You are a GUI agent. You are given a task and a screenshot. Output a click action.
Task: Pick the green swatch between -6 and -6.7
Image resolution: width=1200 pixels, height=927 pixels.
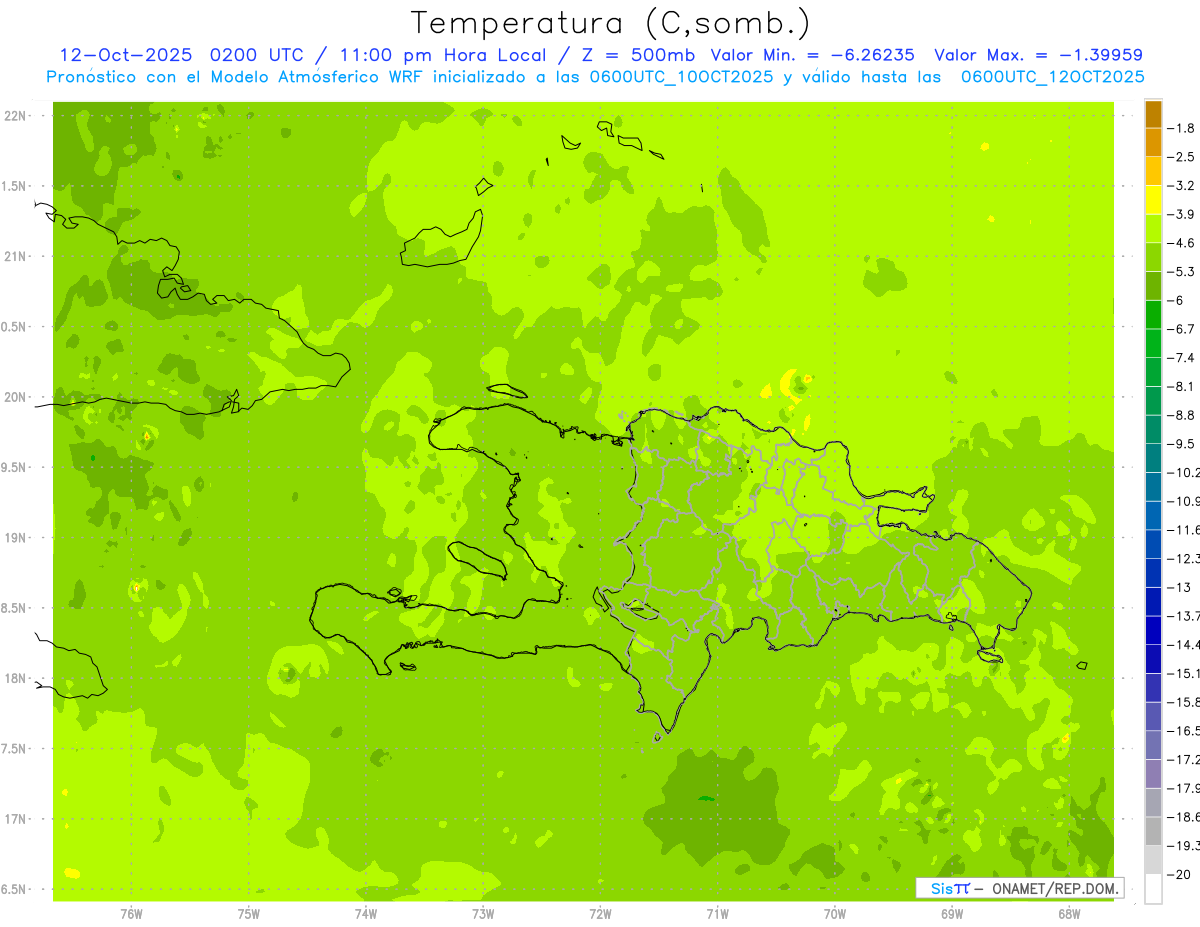tap(1153, 314)
